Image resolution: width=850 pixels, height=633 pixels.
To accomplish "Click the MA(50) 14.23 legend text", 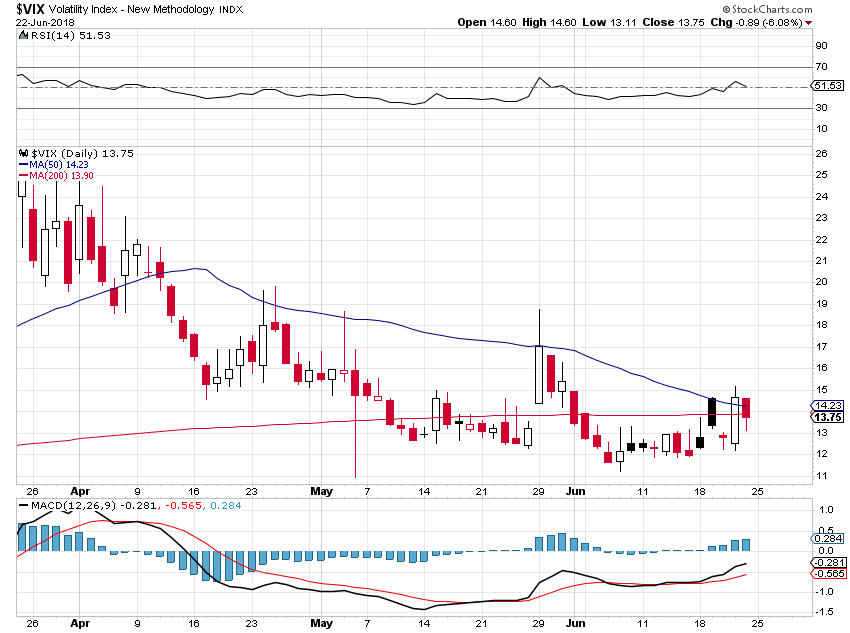I will [x=59, y=165].
